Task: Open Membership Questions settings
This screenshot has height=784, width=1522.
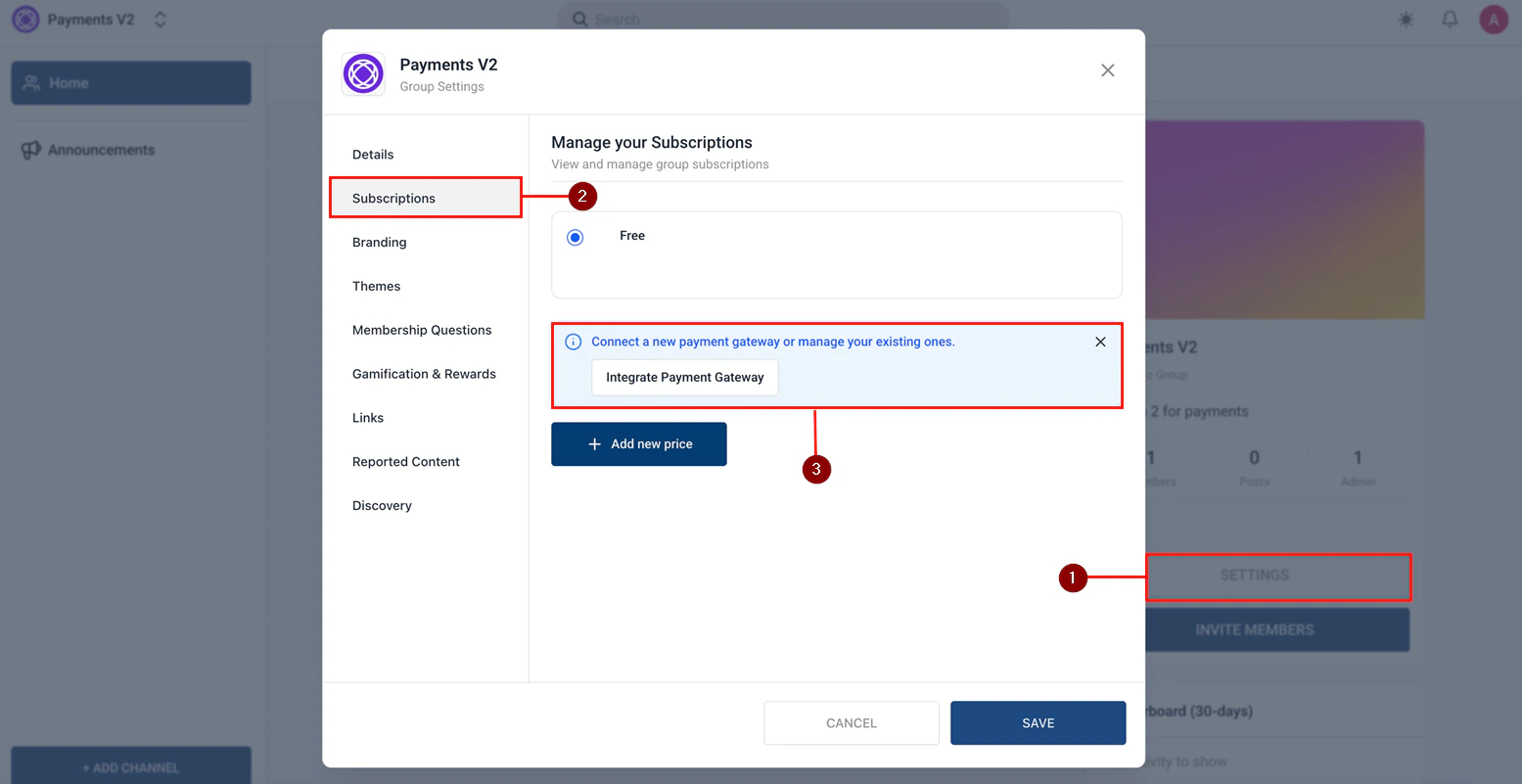Action: pos(422,330)
